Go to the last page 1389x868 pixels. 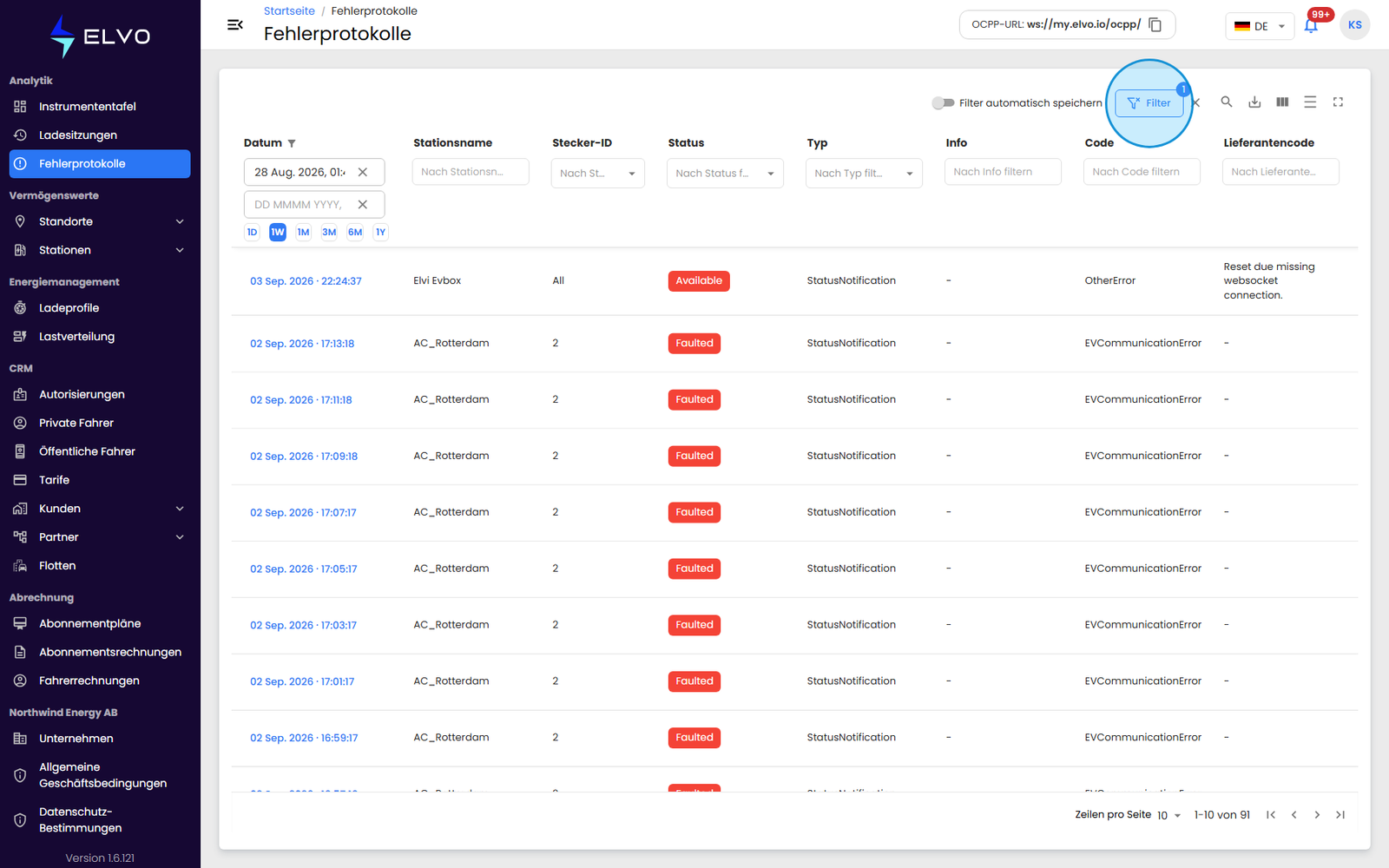pyautogui.click(x=1340, y=814)
